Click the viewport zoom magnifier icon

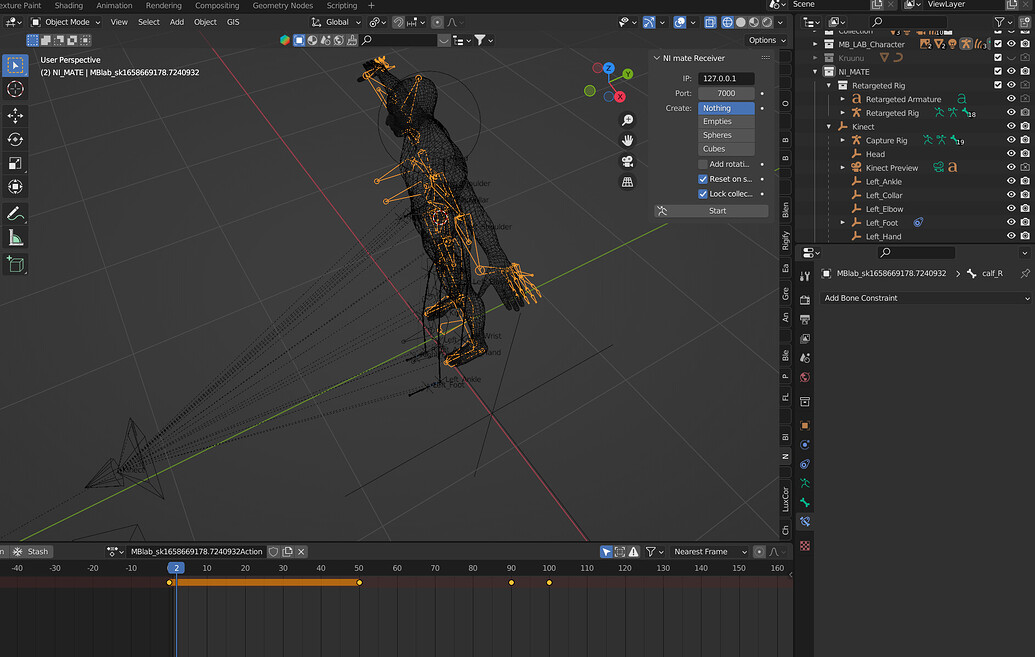(x=627, y=120)
